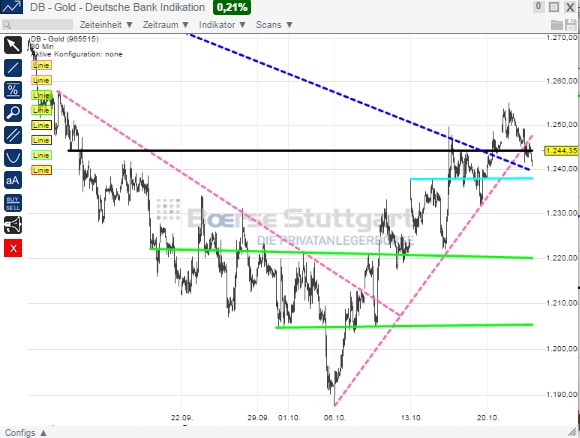
Task: Open the Scans dropdown
Action: tap(274, 25)
